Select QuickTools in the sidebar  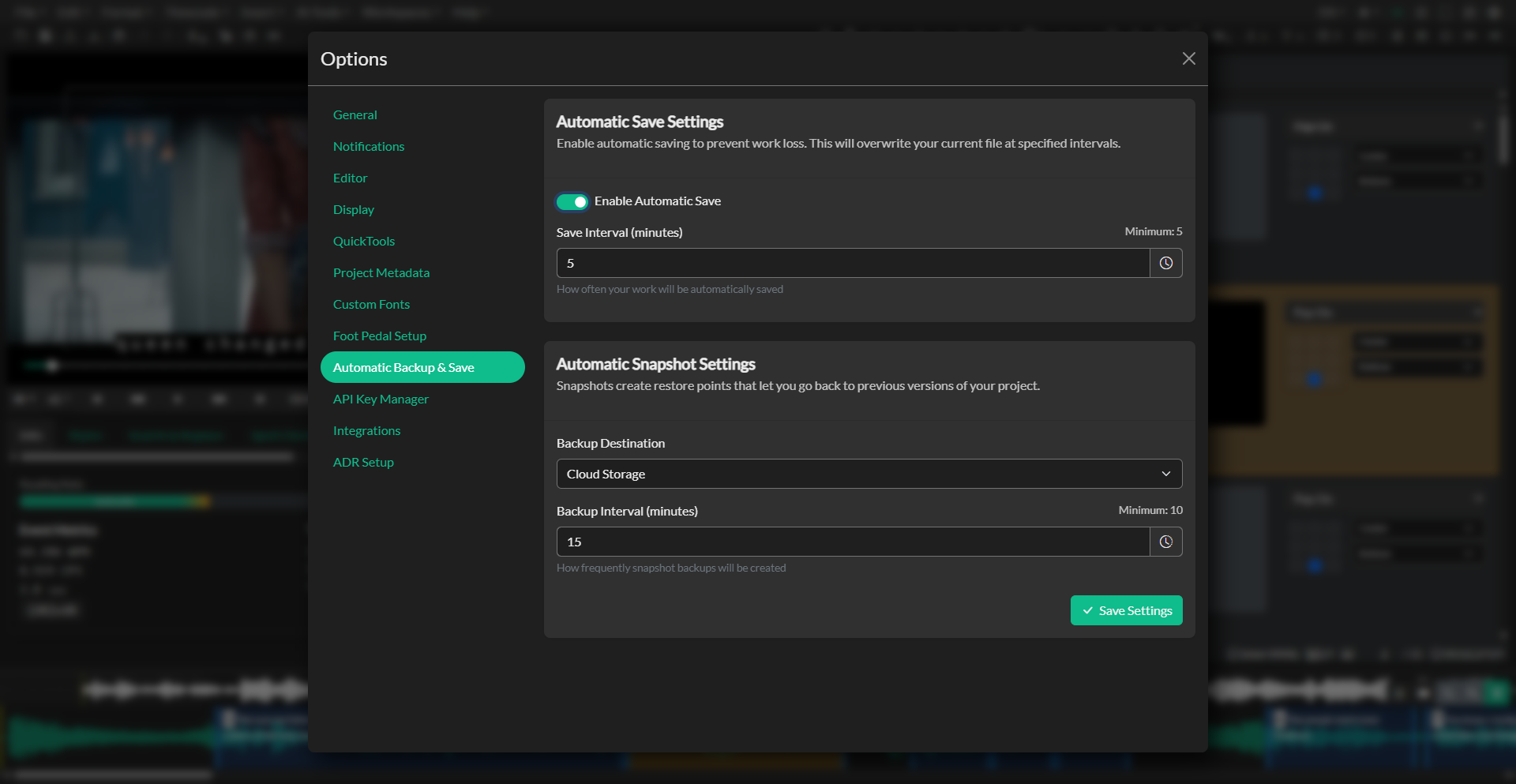click(364, 241)
